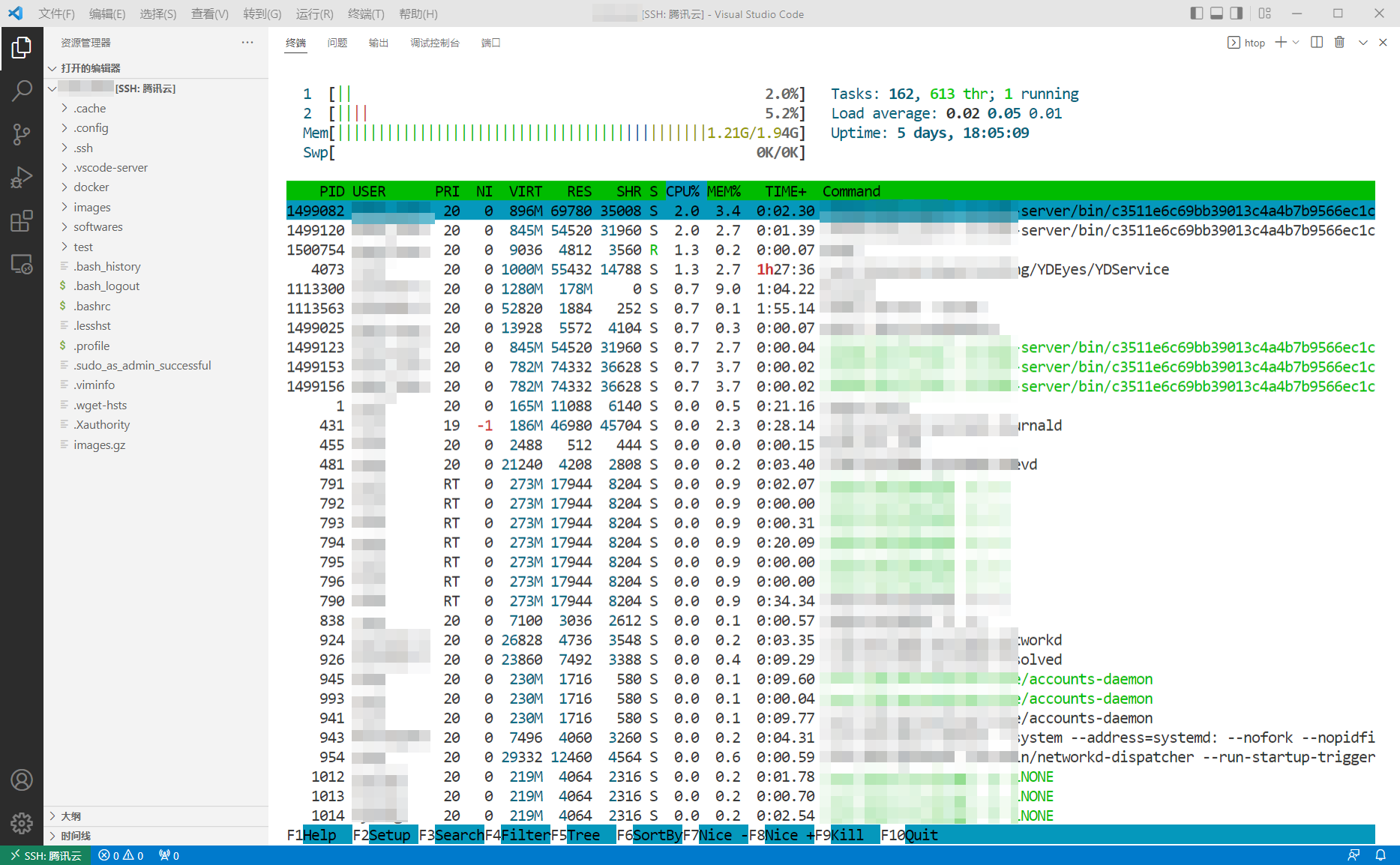Expand the .config folder

pos(156,127)
